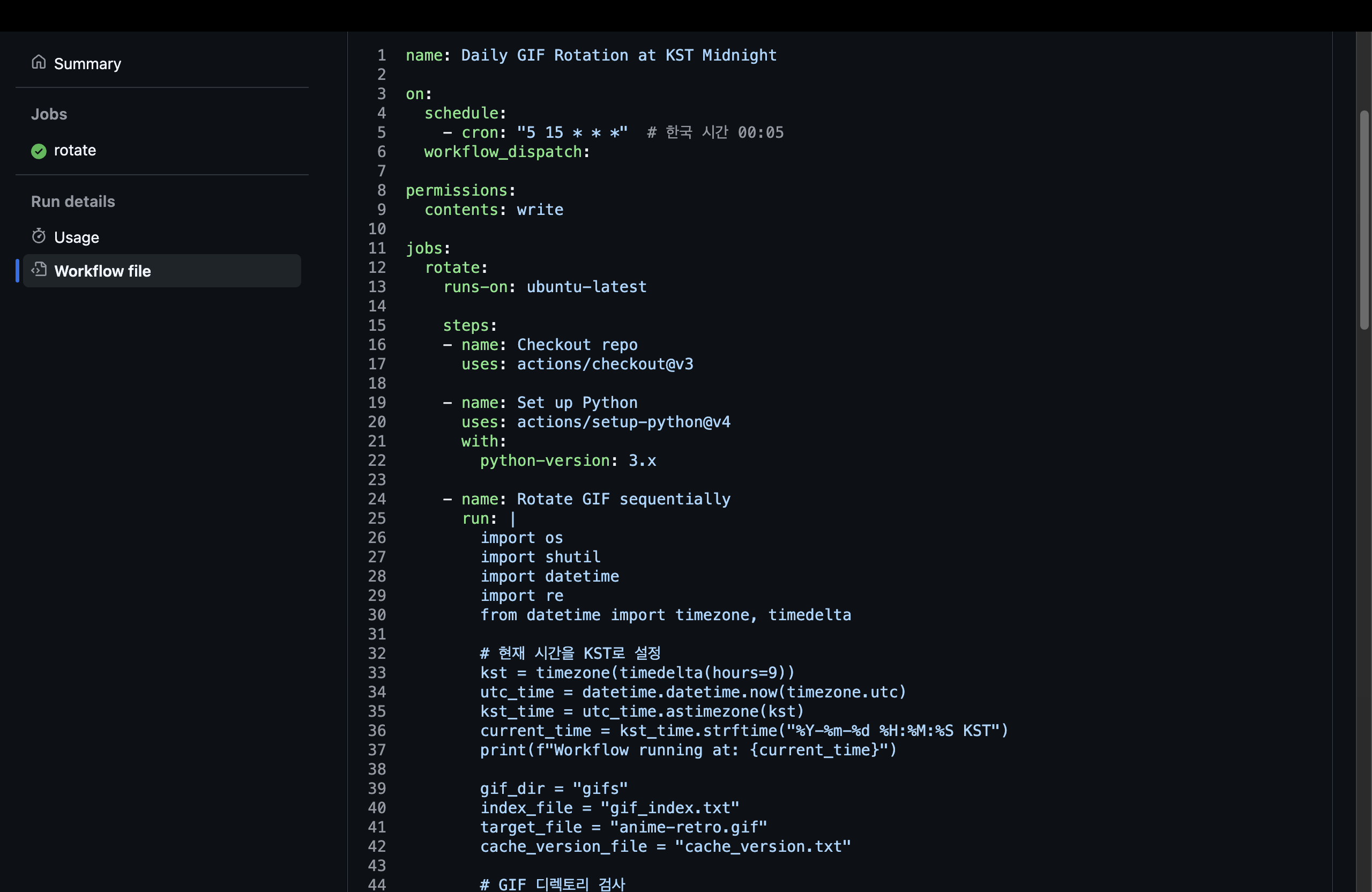Screen dimensions: 1372x892
Task: Click the workflow name text on line 1
Action: pyautogui.click(x=618, y=55)
